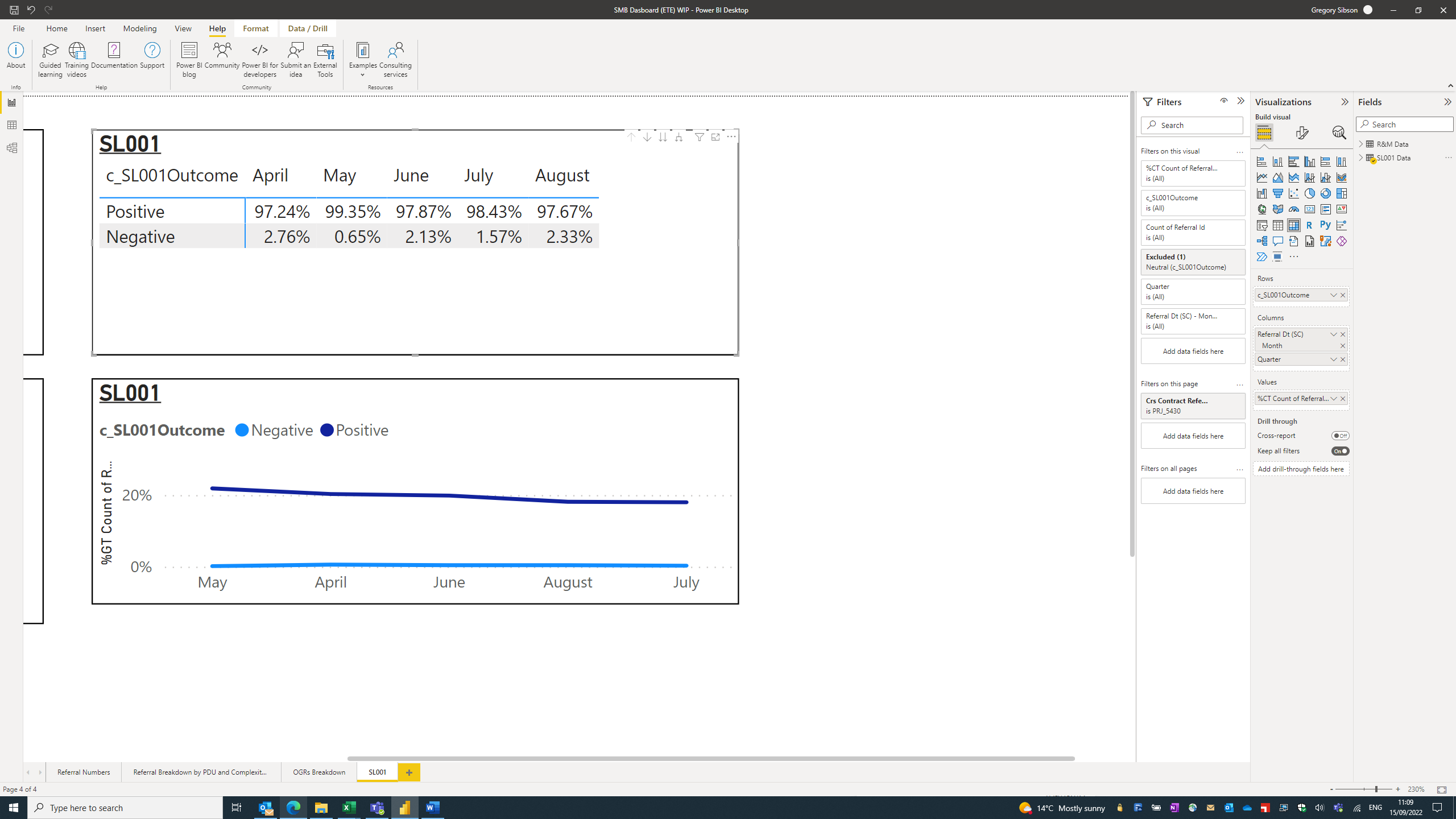This screenshot has width=1456, height=819.
Task: Click Fit to page button
Action: point(1441,789)
